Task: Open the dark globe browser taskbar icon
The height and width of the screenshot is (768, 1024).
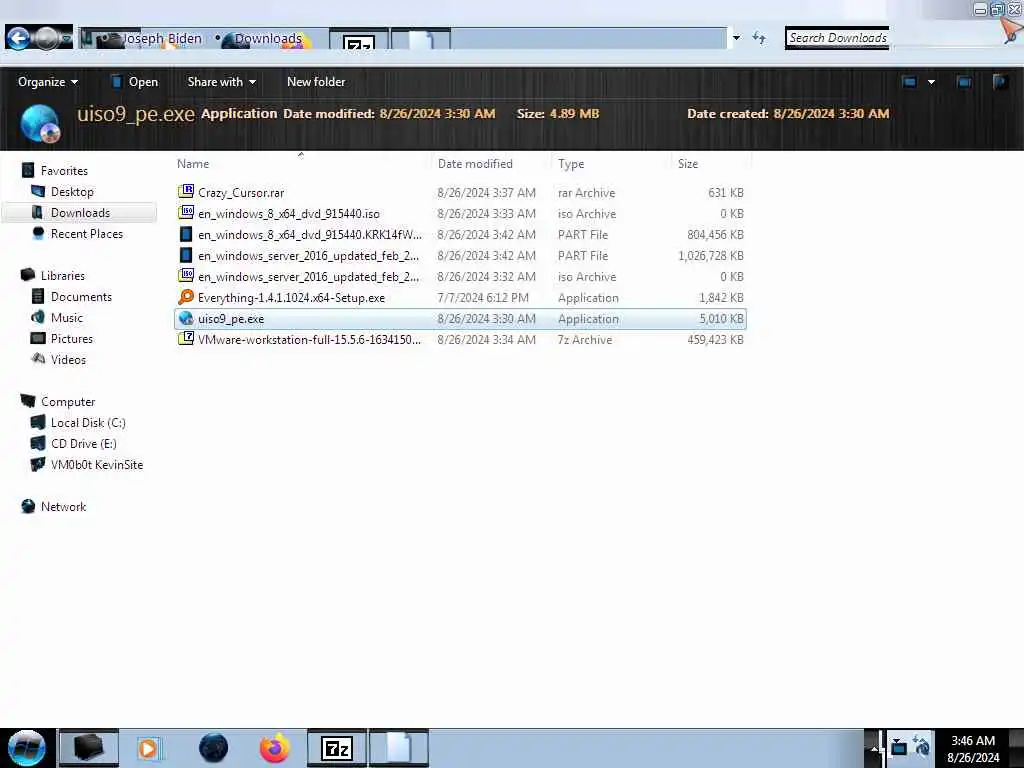Action: 213,748
